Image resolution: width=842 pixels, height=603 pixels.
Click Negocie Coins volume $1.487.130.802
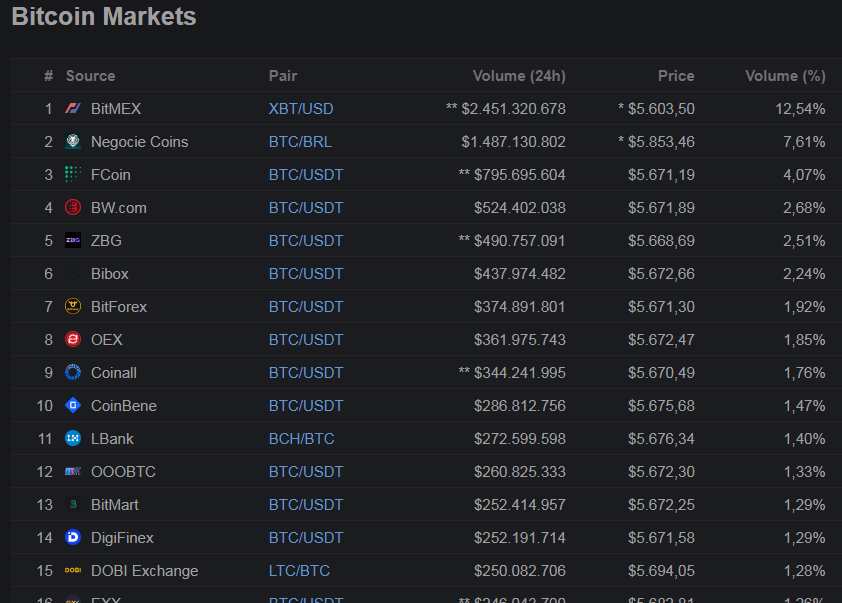coord(513,142)
